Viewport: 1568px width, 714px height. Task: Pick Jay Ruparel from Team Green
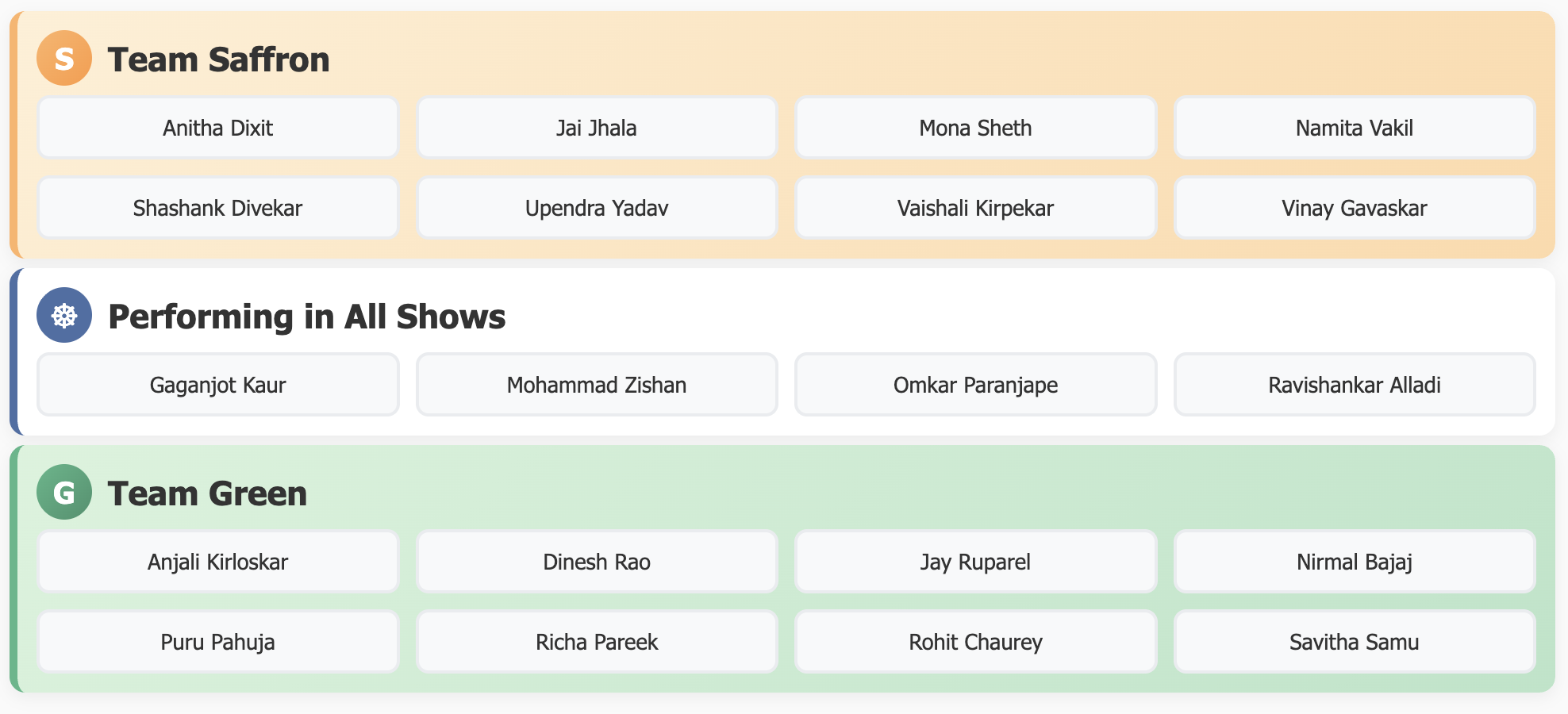pos(975,562)
